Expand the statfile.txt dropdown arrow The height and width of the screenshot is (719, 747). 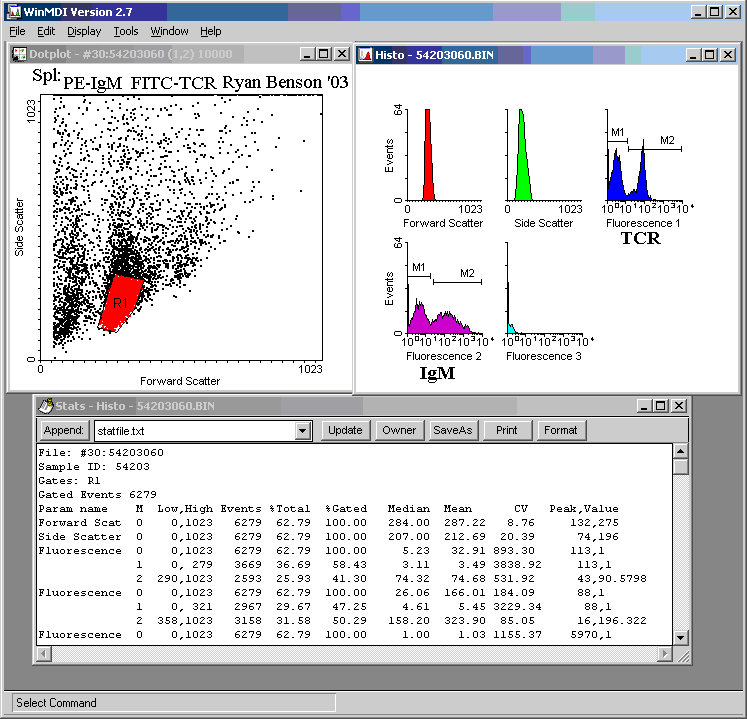tap(303, 431)
